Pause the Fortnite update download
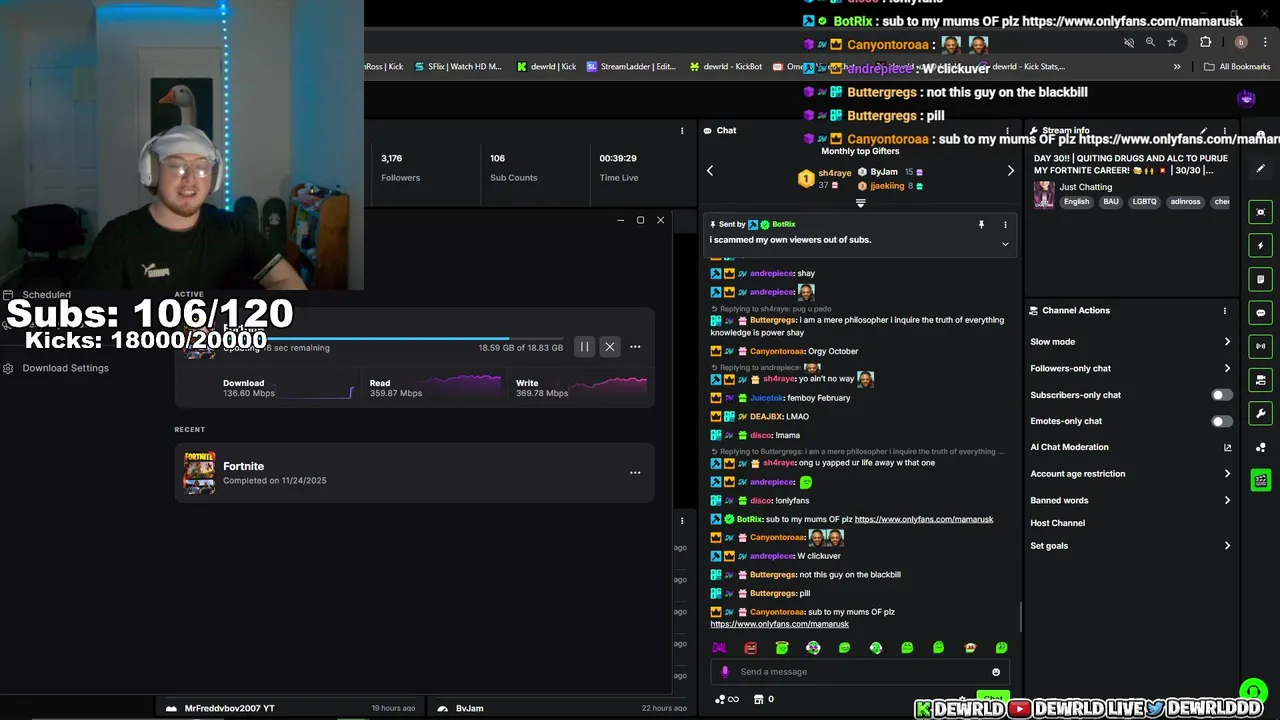The height and width of the screenshot is (720, 1280). [x=584, y=347]
